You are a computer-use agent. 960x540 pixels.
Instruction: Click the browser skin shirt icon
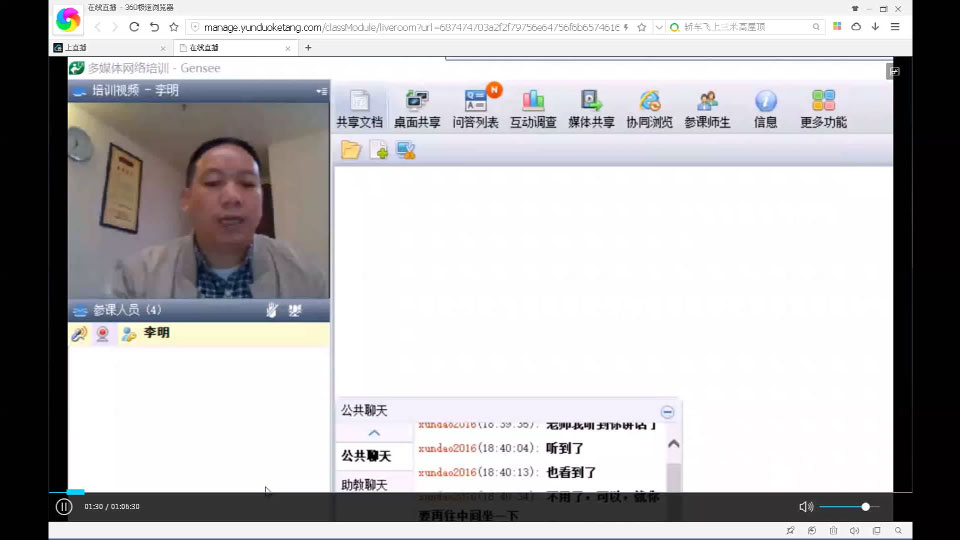[x=855, y=9]
